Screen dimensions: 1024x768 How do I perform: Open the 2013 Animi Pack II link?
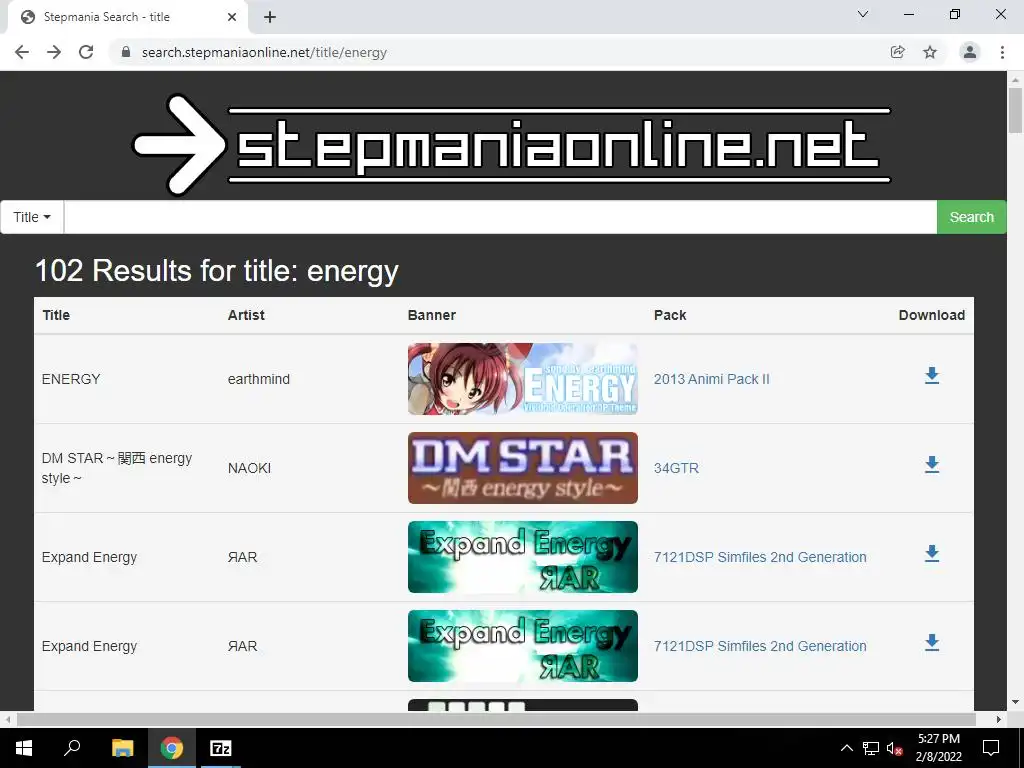[x=711, y=379]
